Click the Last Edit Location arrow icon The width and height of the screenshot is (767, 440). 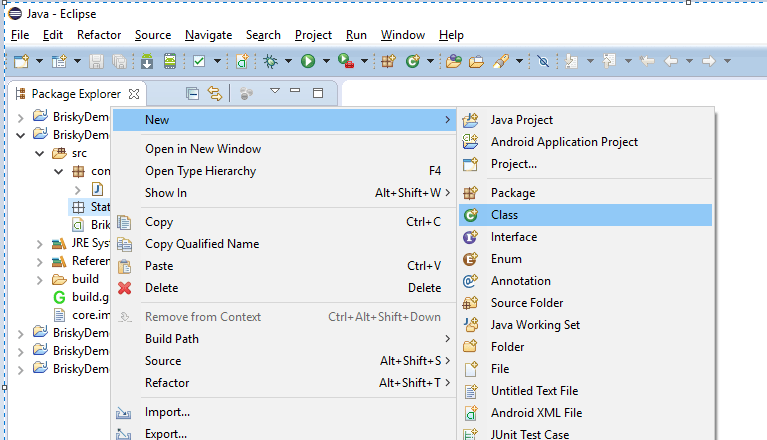pos(647,61)
